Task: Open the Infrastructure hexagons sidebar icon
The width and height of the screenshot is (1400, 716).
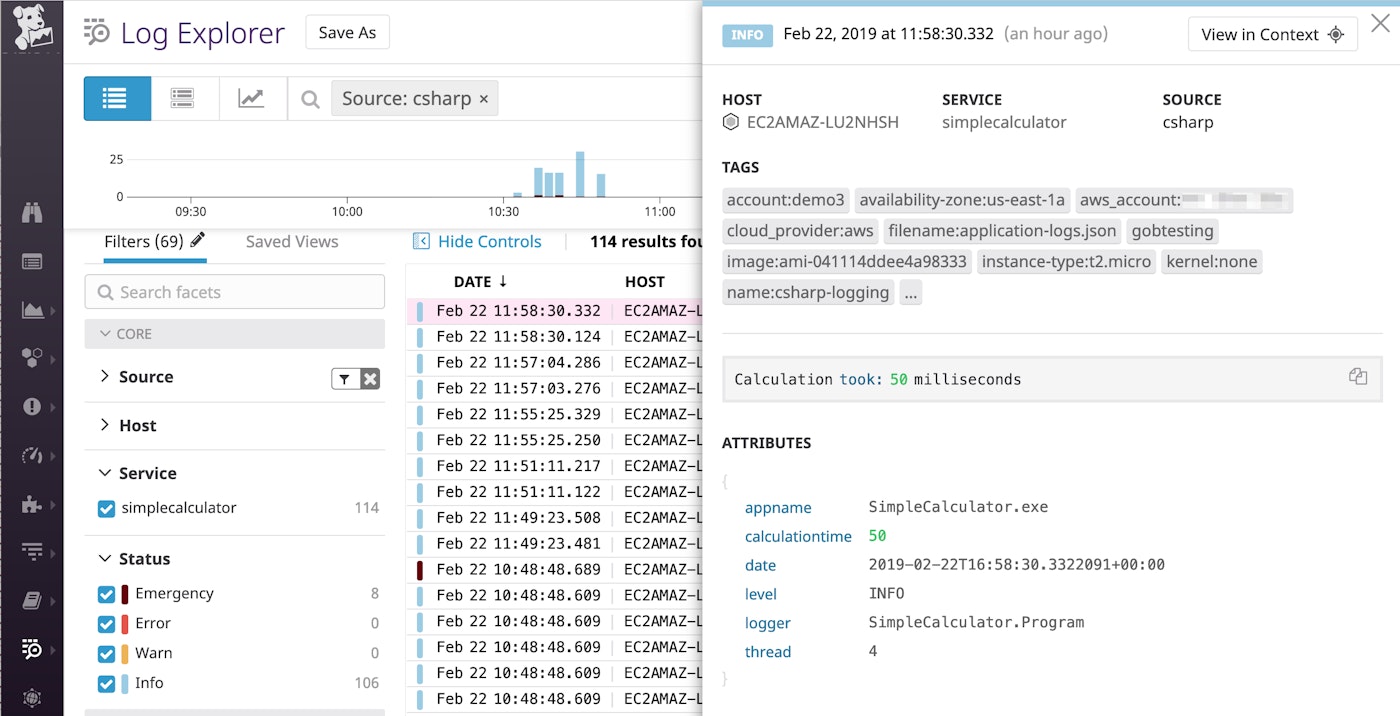Action: pos(32,358)
